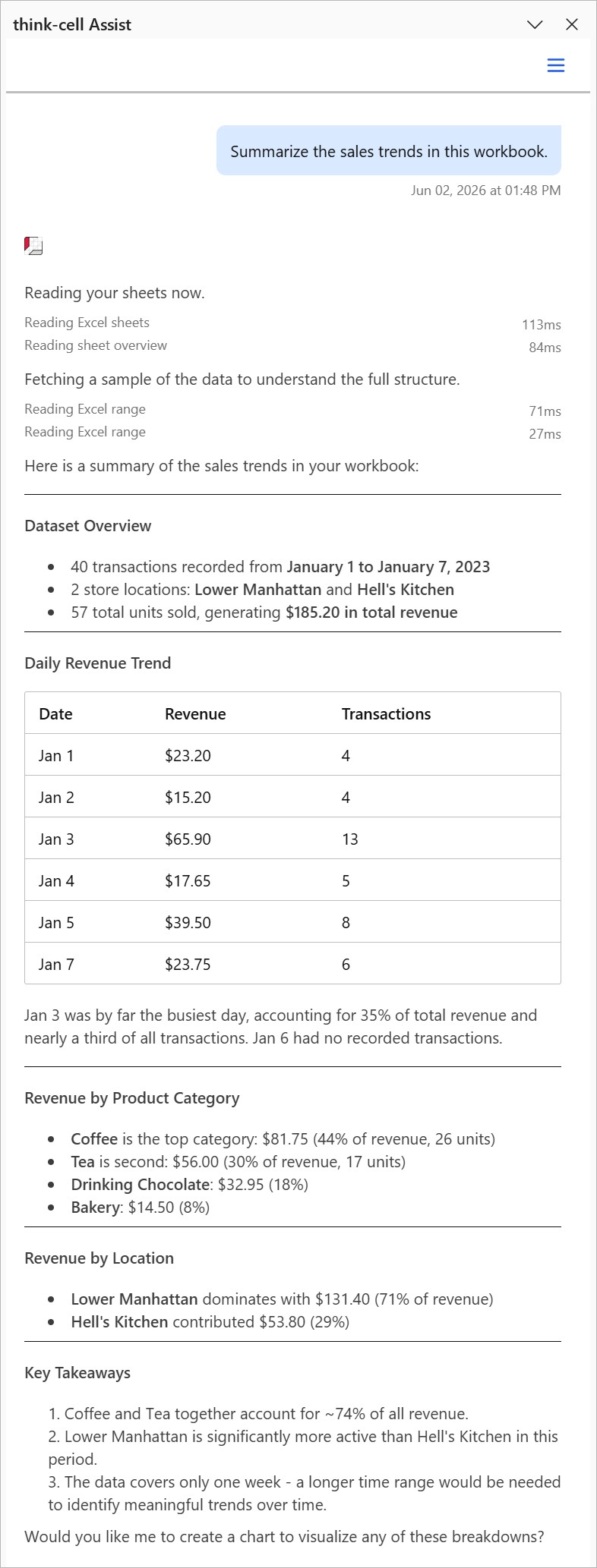The height and width of the screenshot is (1568, 597).
Task: Open the hamburger menu icon
Action: coord(556,65)
